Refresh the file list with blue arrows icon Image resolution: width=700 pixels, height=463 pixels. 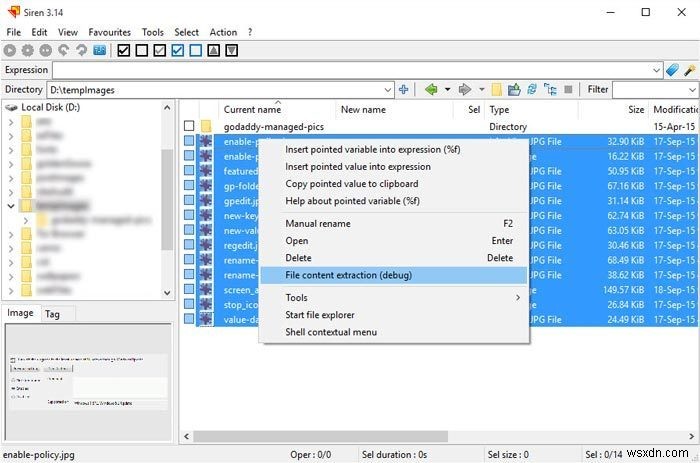(x=532, y=90)
